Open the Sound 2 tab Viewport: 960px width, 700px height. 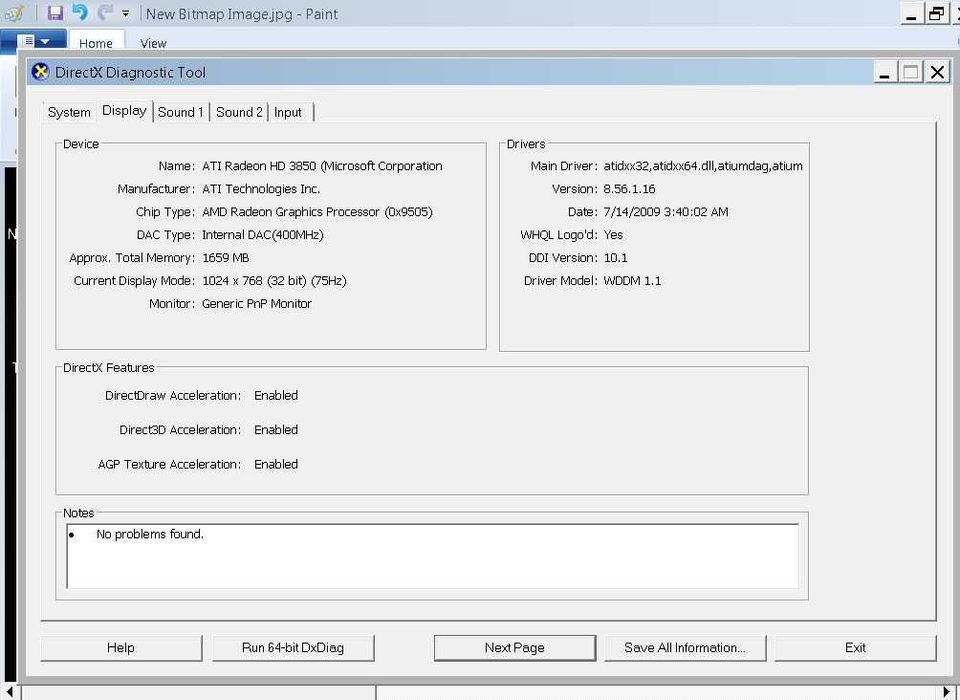239,112
